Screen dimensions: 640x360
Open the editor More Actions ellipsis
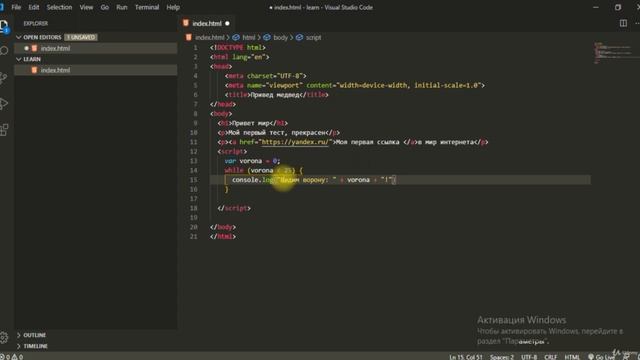[x=637, y=23]
